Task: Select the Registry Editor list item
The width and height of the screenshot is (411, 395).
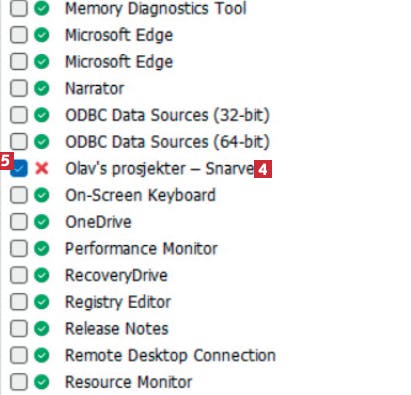Action: 118,302
